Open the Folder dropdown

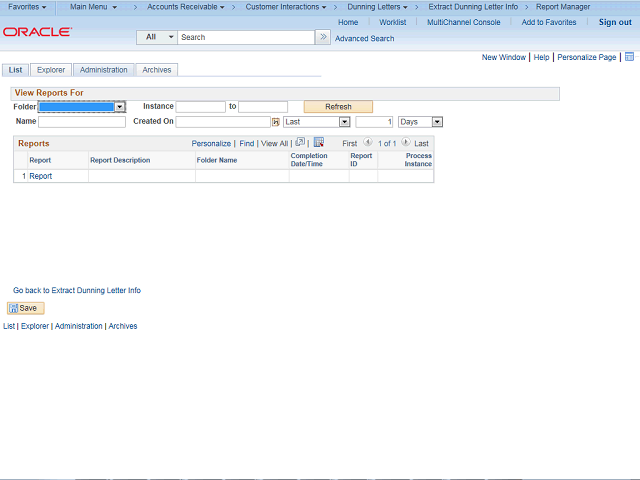(x=82, y=107)
